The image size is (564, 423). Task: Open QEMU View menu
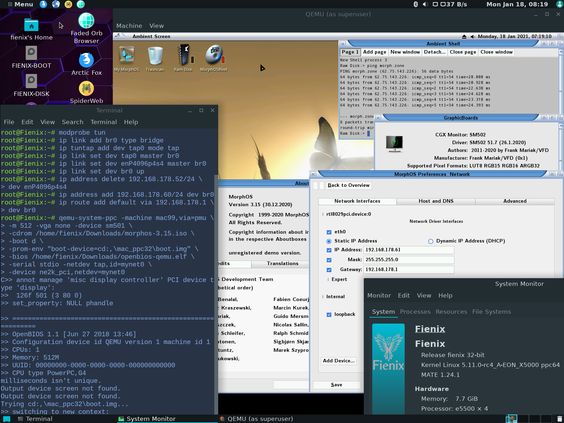tap(156, 26)
